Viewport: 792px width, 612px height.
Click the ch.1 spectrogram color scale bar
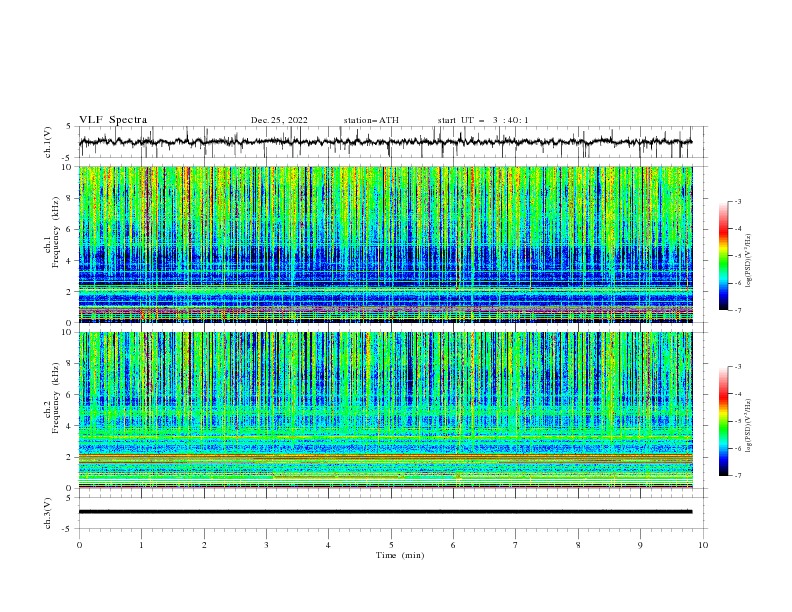[723, 256]
